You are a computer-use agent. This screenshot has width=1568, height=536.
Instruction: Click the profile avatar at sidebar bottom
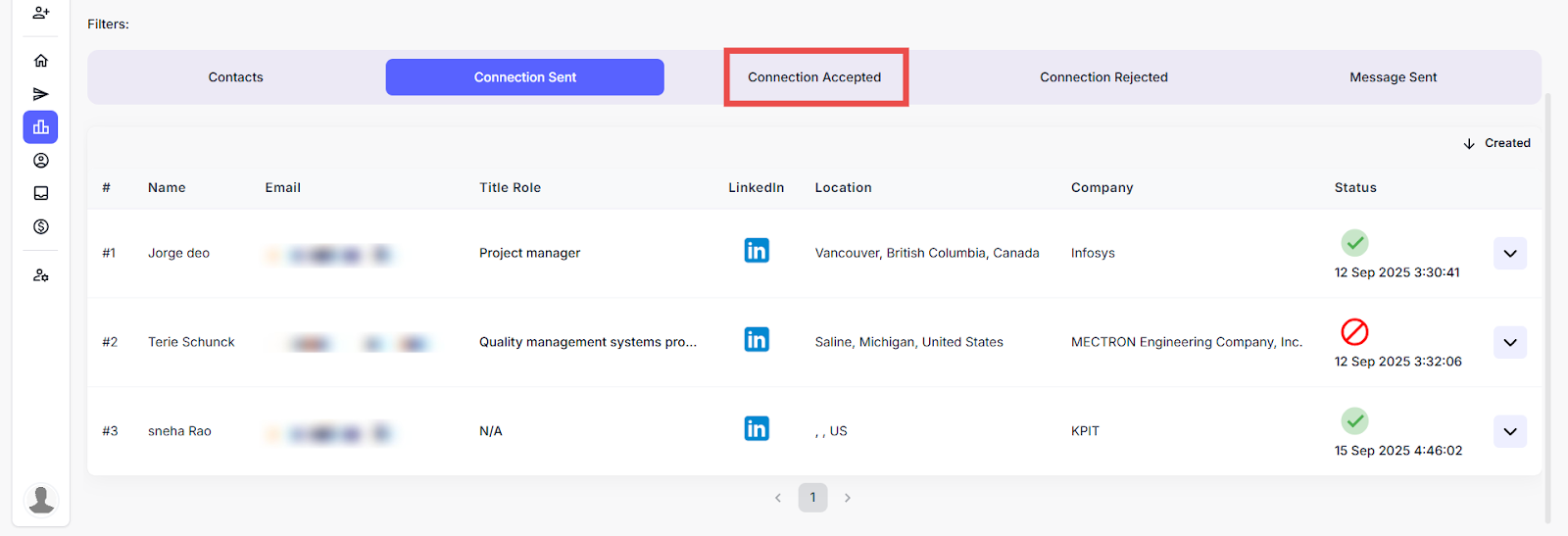[x=41, y=500]
